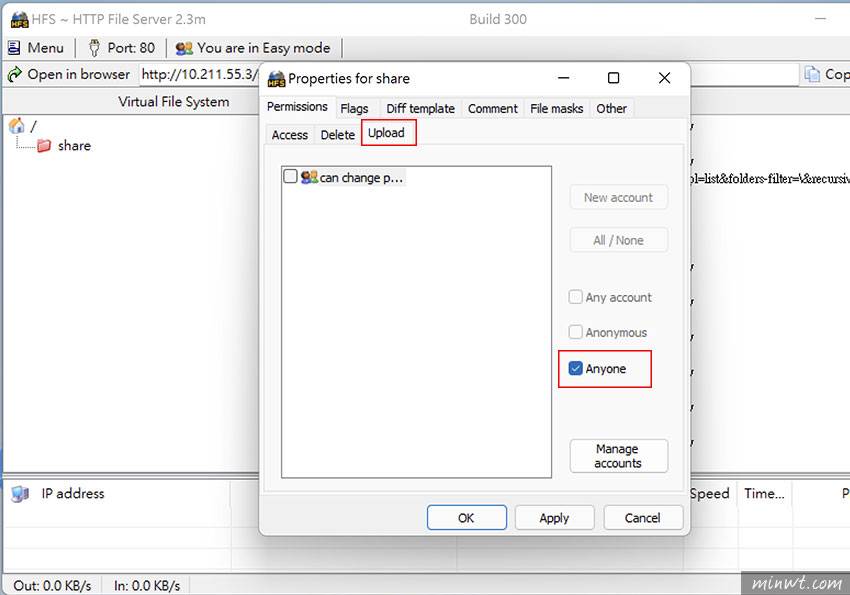Select the red share folder icon

click(44, 146)
